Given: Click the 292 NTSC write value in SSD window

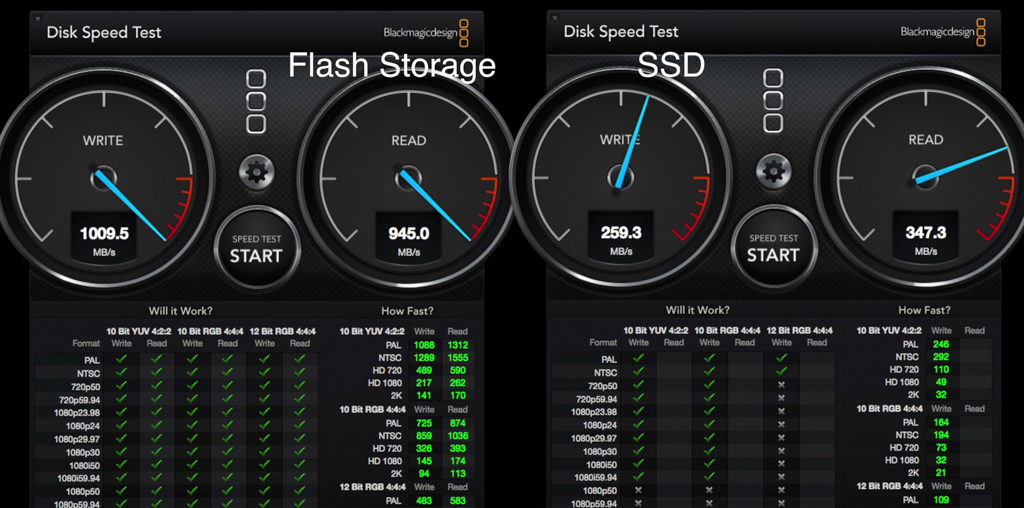Looking at the screenshot, I should 941,357.
